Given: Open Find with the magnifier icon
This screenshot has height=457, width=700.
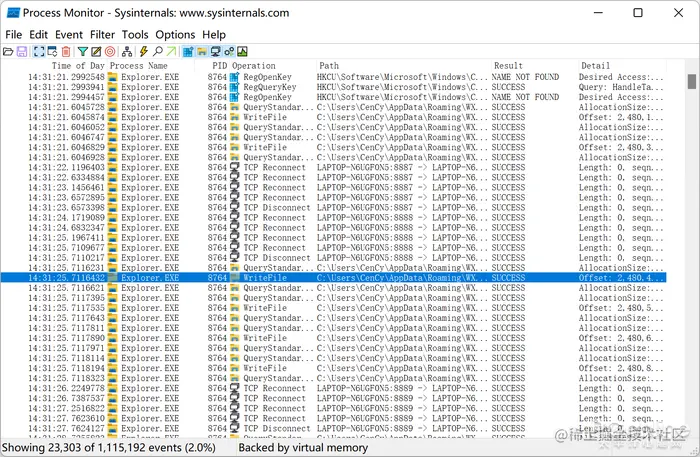Looking at the screenshot, I should pos(158,52).
